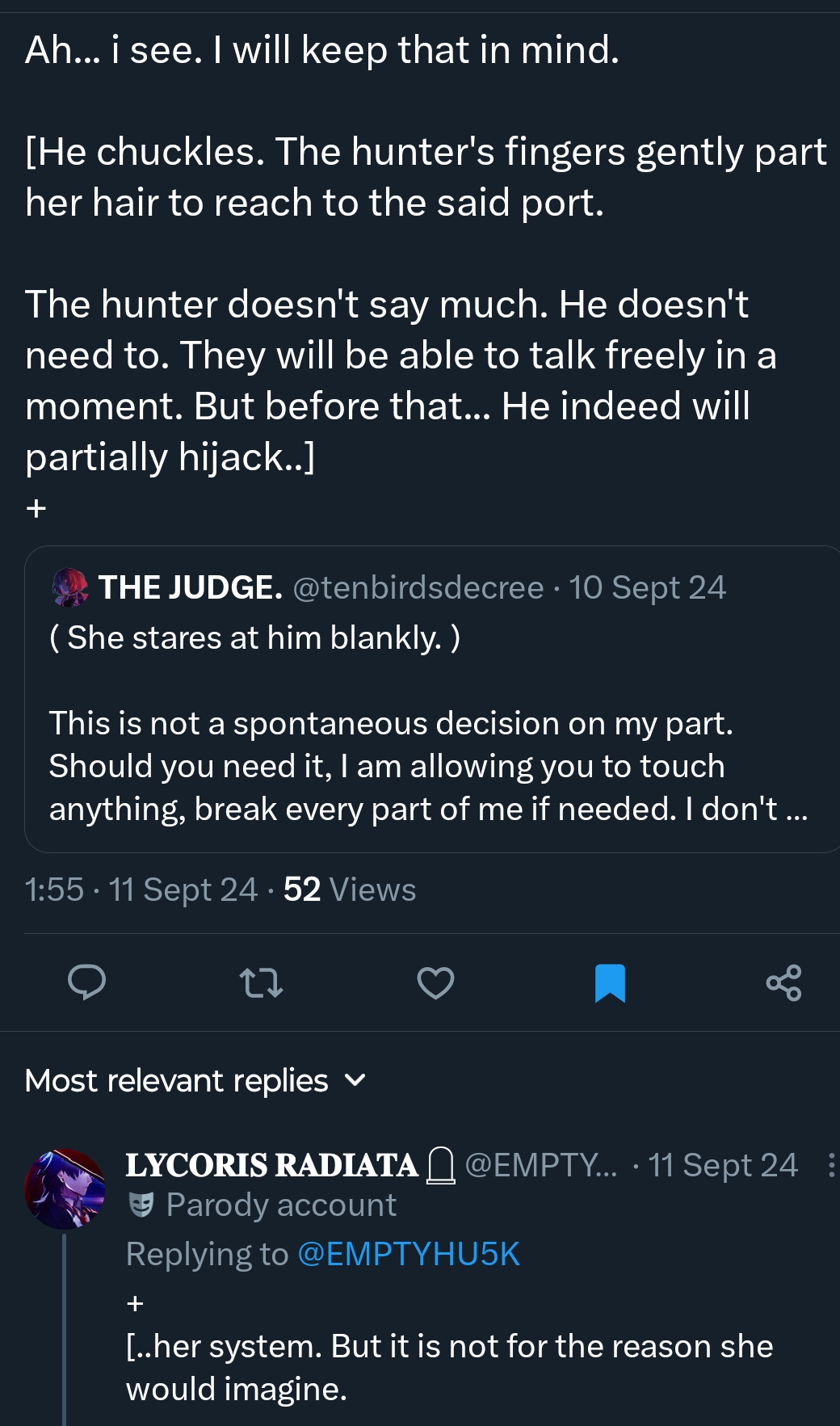Tap THE JUDGE. display name
This screenshot has height=1426, width=840.
[190, 587]
